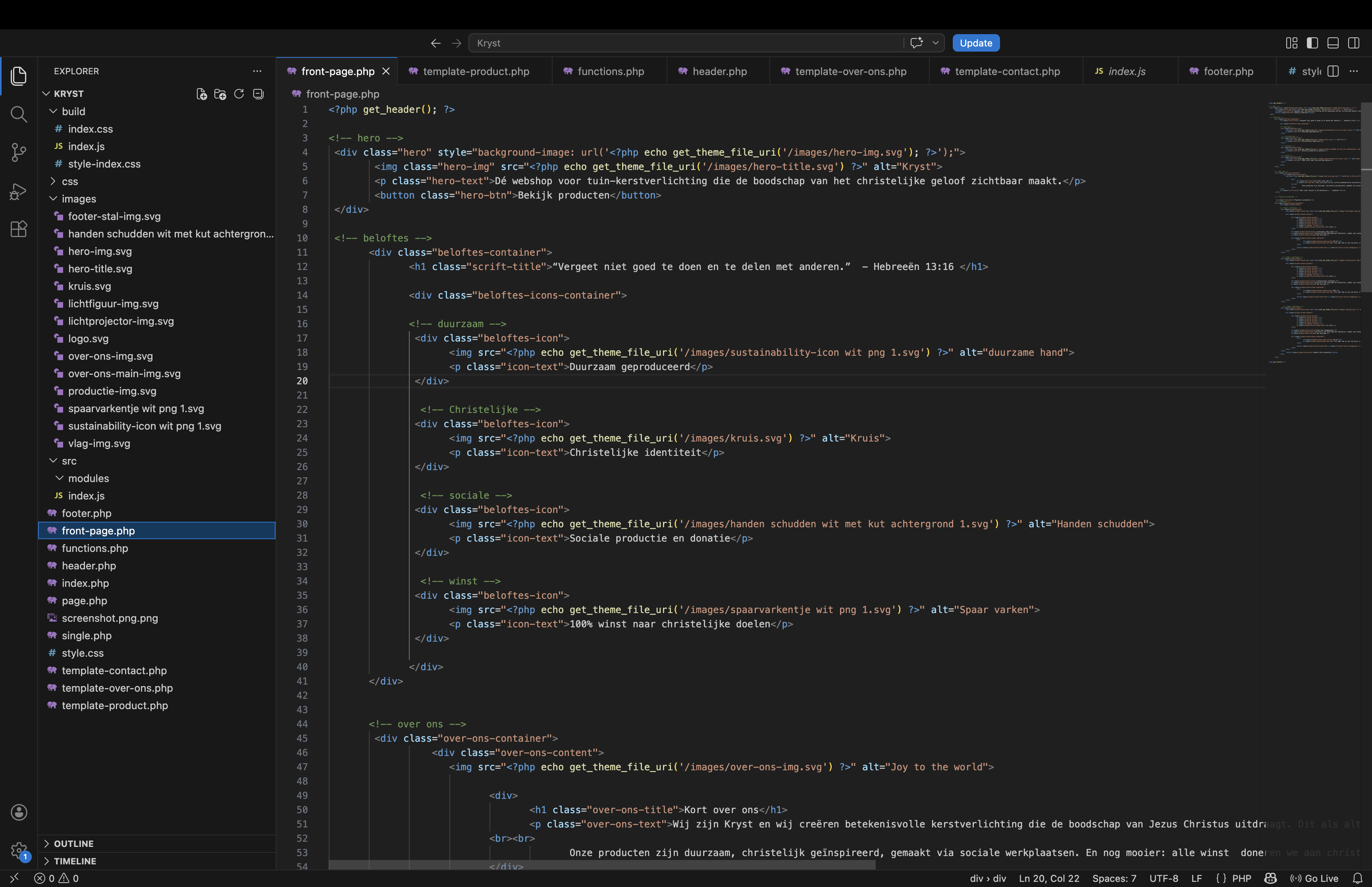The height and width of the screenshot is (887, 1372).
Task: Open the Manage gear icon
Action: [x=18, y=850]
